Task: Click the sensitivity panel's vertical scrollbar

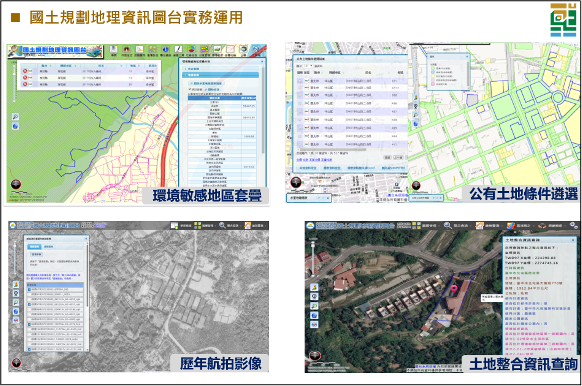Action: (263, 109)
